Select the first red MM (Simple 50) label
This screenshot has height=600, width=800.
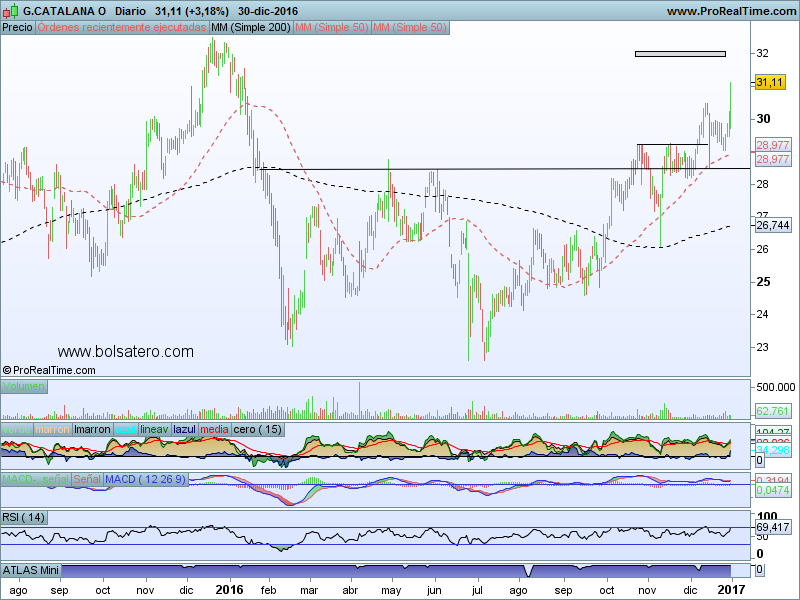pyautogui.click(x=331, y=28)
